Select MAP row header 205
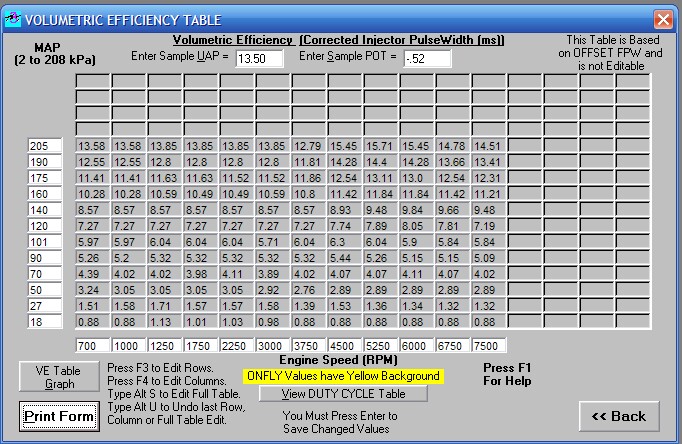 point(45,146)
